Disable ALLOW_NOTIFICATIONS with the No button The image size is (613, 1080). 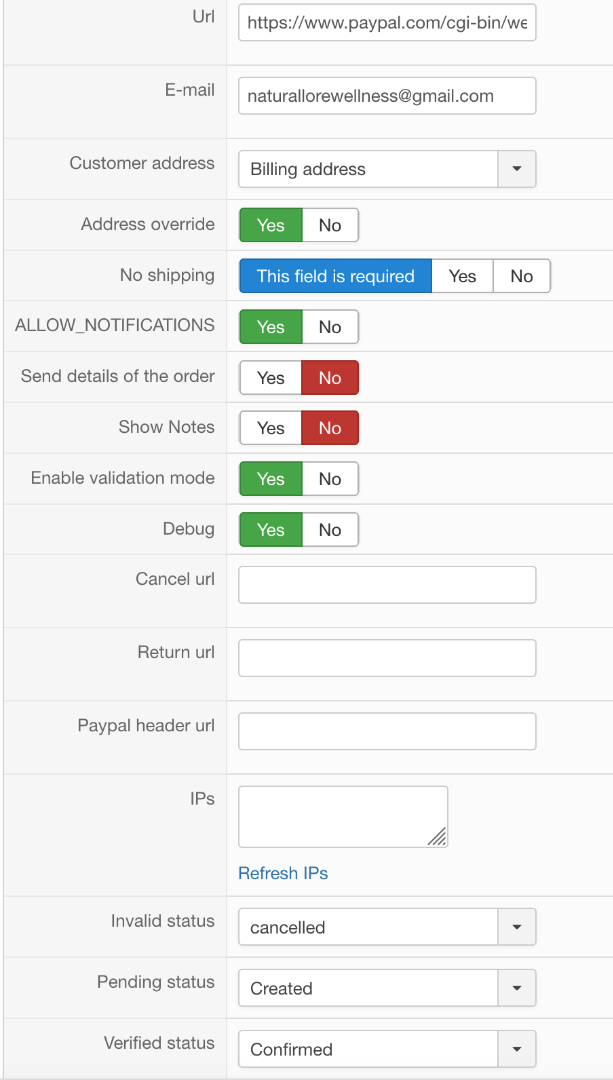click(330, 327)
